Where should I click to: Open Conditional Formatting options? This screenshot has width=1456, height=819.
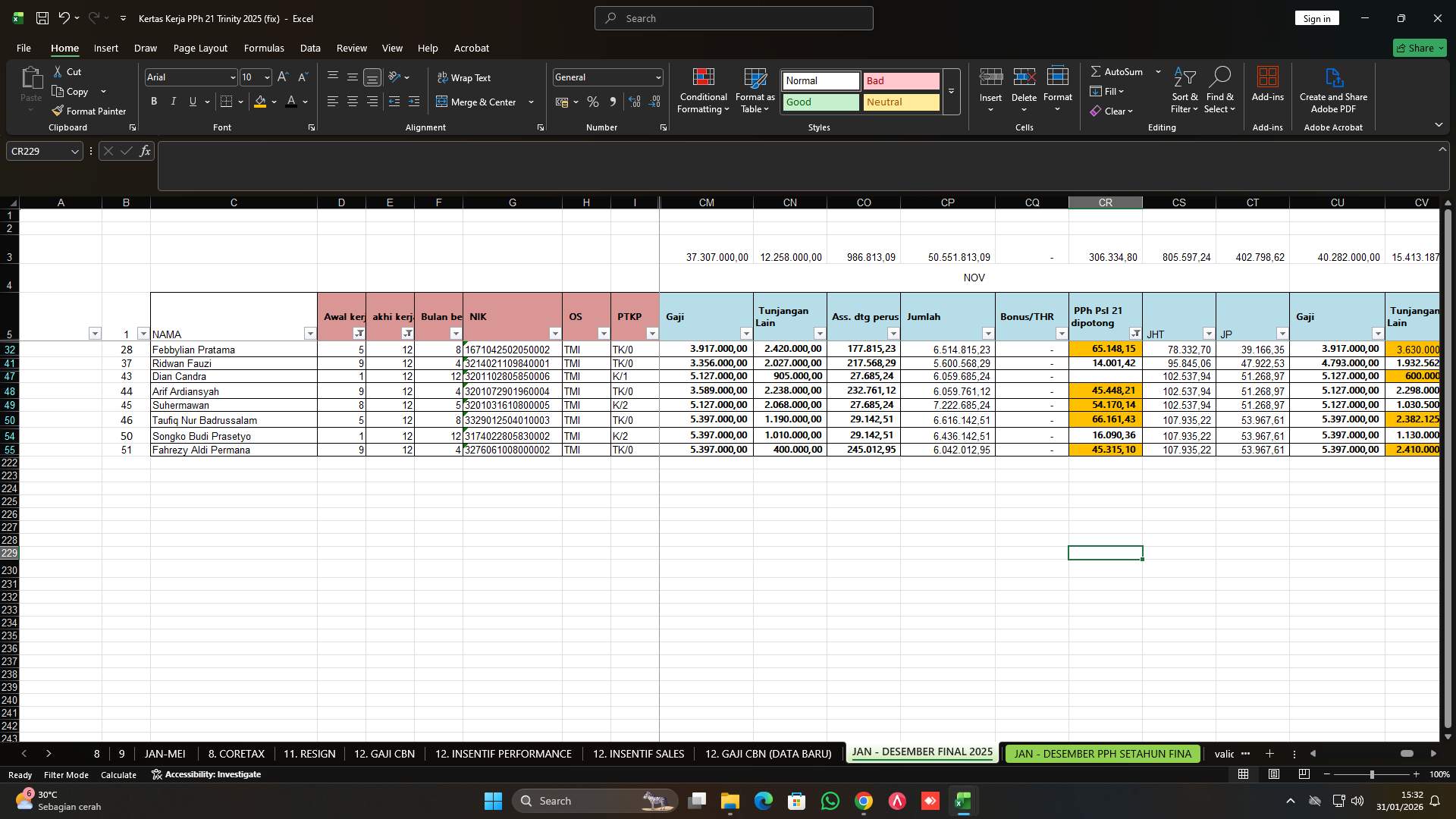pos(703,90)
